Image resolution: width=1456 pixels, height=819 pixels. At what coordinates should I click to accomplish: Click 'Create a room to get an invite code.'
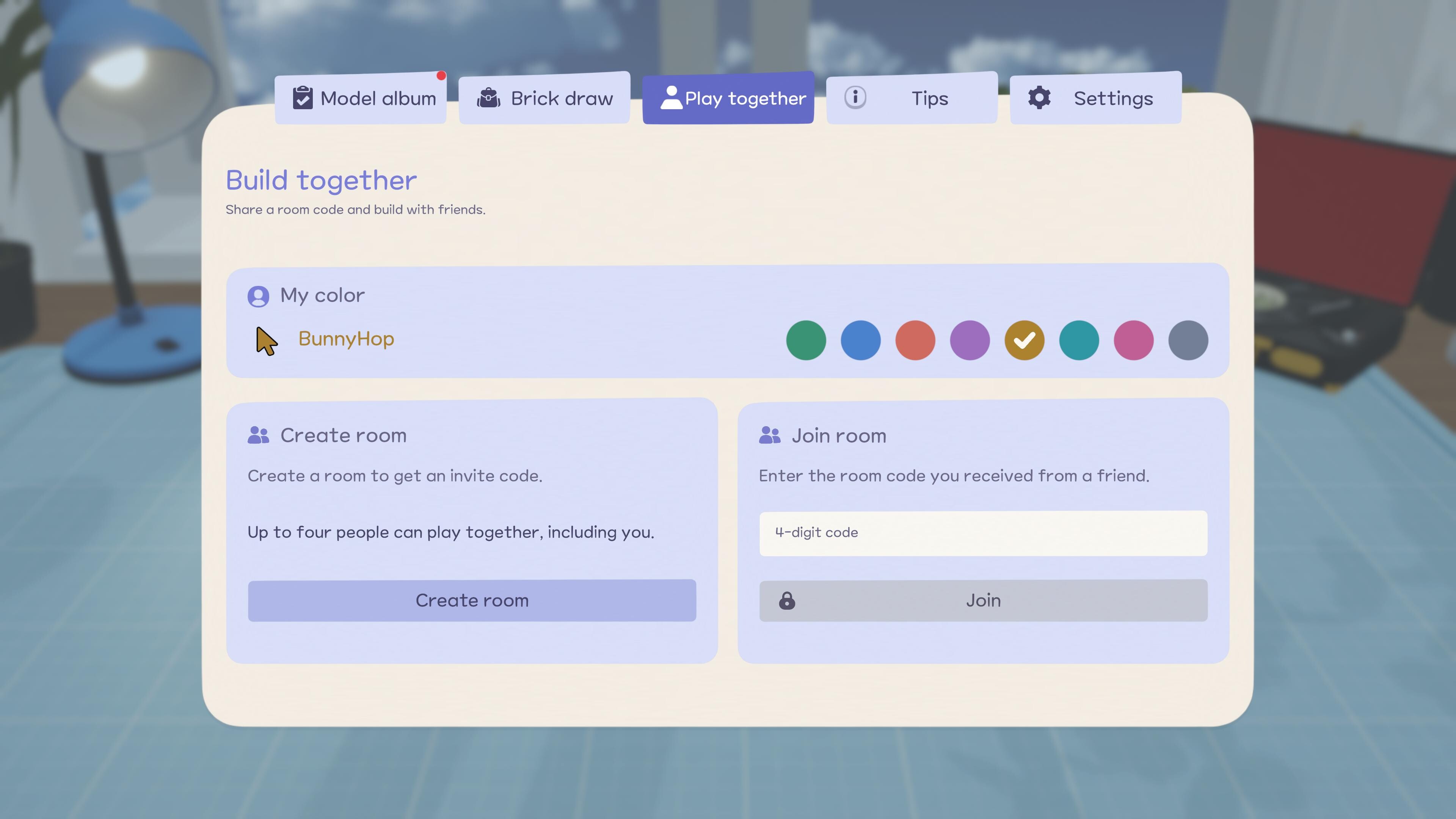tap(395, 476)
